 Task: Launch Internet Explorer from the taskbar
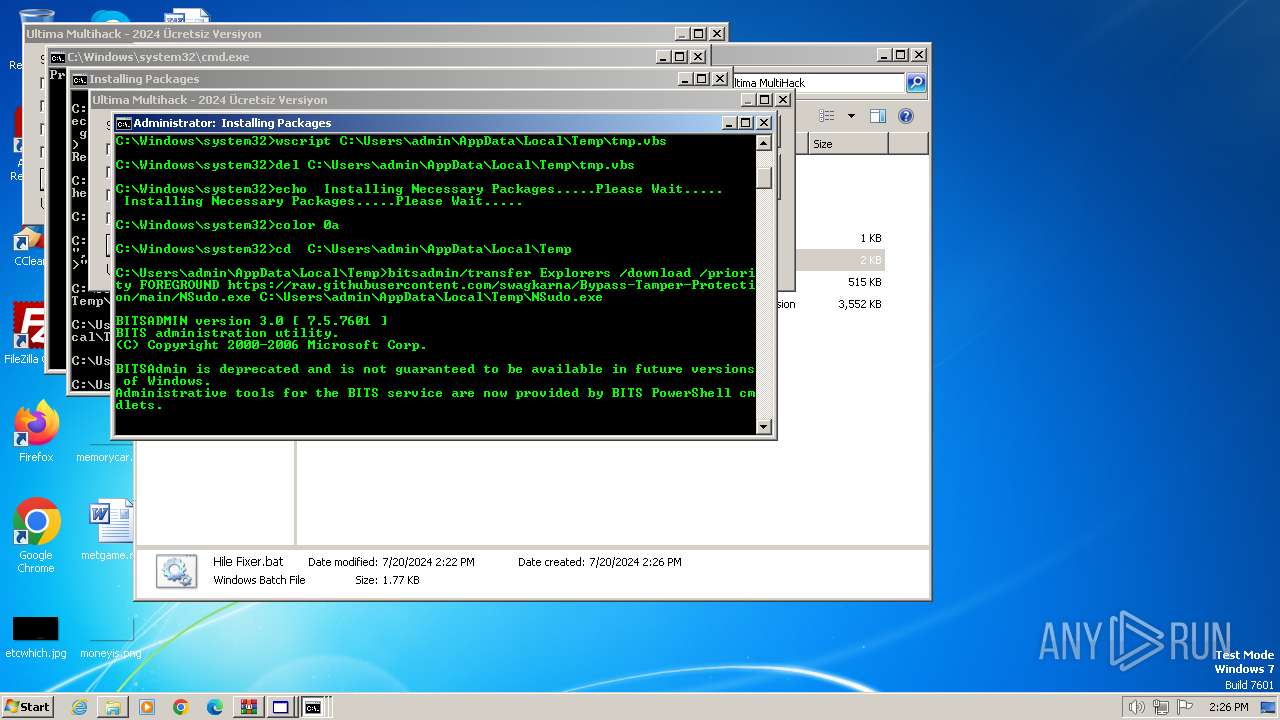tap(79, 707)
